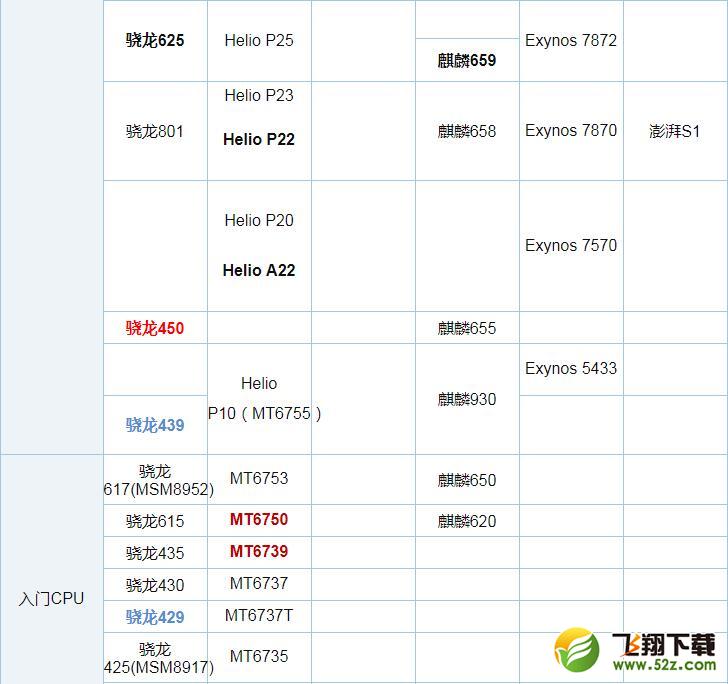Click the blue 骁龙429 entry
The height and width of the screenshot is (684, 728).
(x=155, y=617)
